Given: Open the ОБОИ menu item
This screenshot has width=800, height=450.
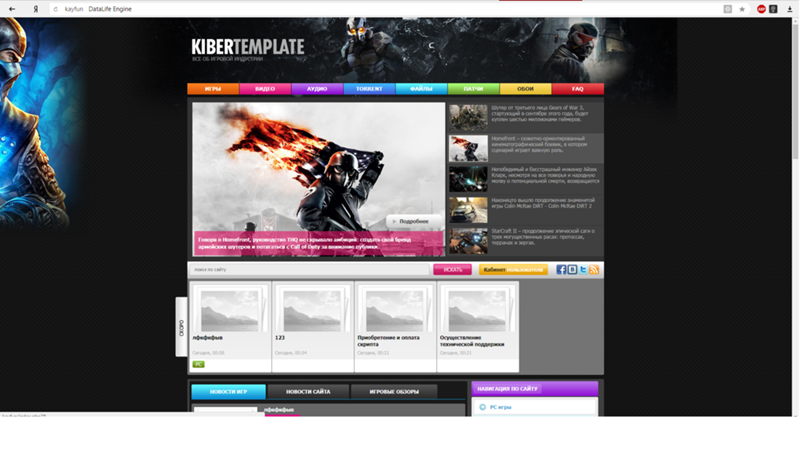Looking at the screenshot, I should pos(526,89).
